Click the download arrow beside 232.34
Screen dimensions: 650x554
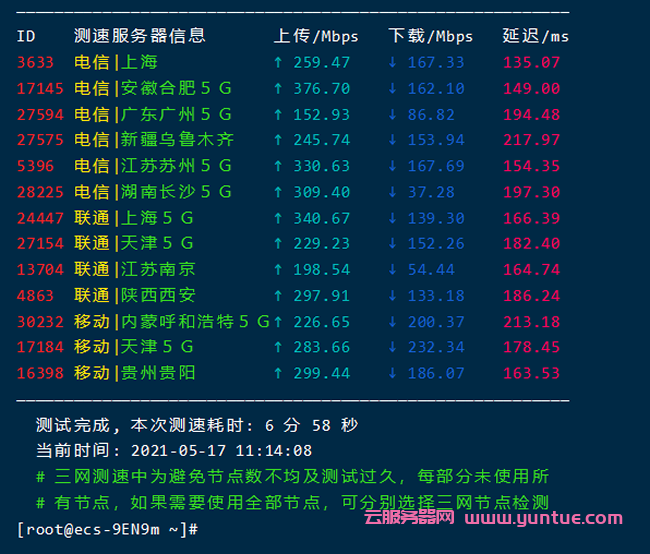click(393, 347)
